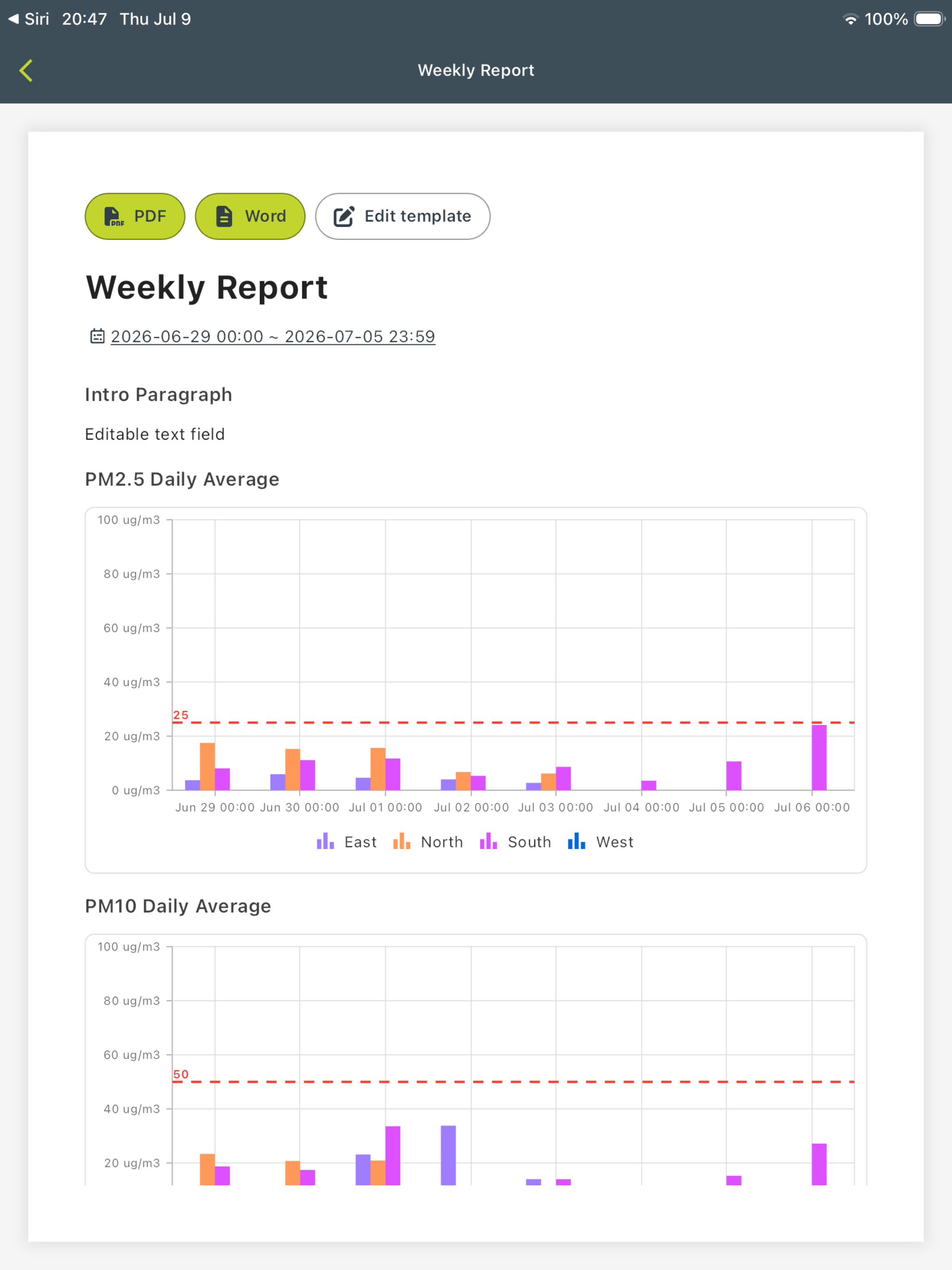
Task: Select the Jun 29 North bar in the PM2.5 chart
Action: click(x=207, y=767)
